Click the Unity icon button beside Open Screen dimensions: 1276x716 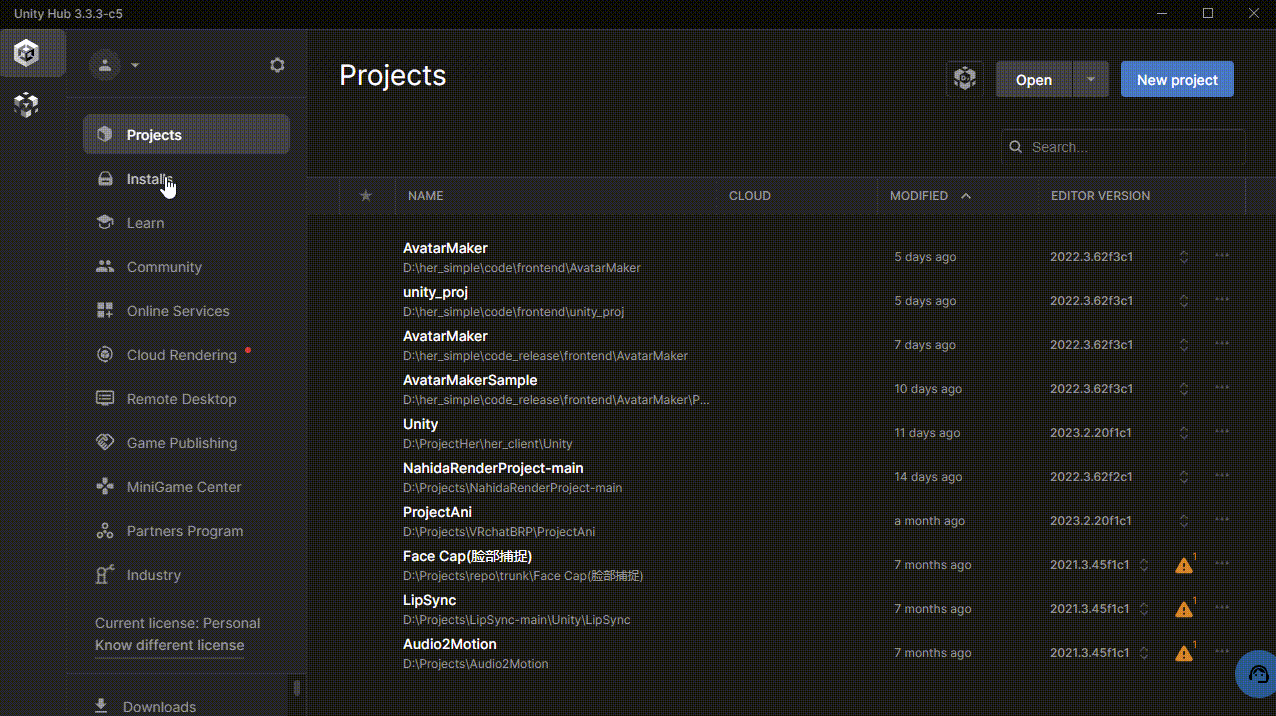[x=964, y=80]
